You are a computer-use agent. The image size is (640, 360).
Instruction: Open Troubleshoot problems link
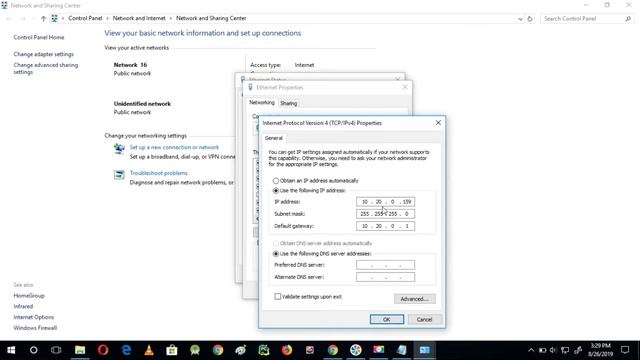[x=159, y=173]
